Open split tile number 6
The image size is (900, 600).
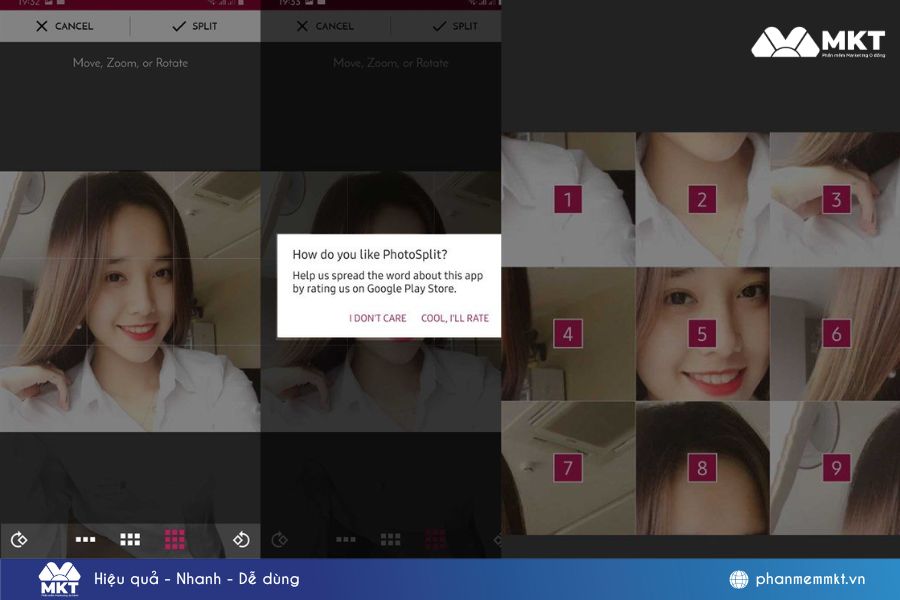click(836, 334)
